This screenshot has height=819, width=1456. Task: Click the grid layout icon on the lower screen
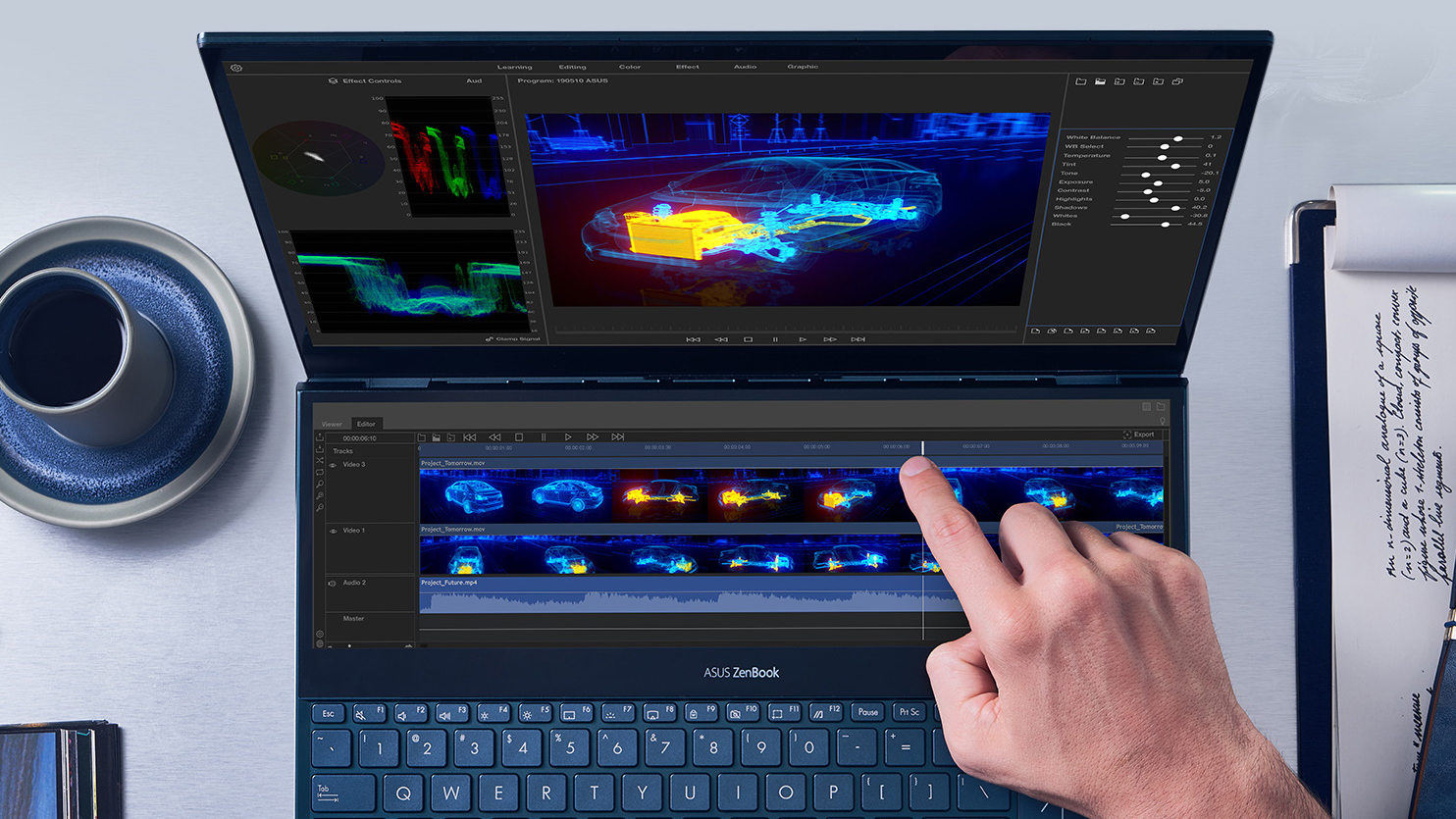click(x=1146, y=406)
